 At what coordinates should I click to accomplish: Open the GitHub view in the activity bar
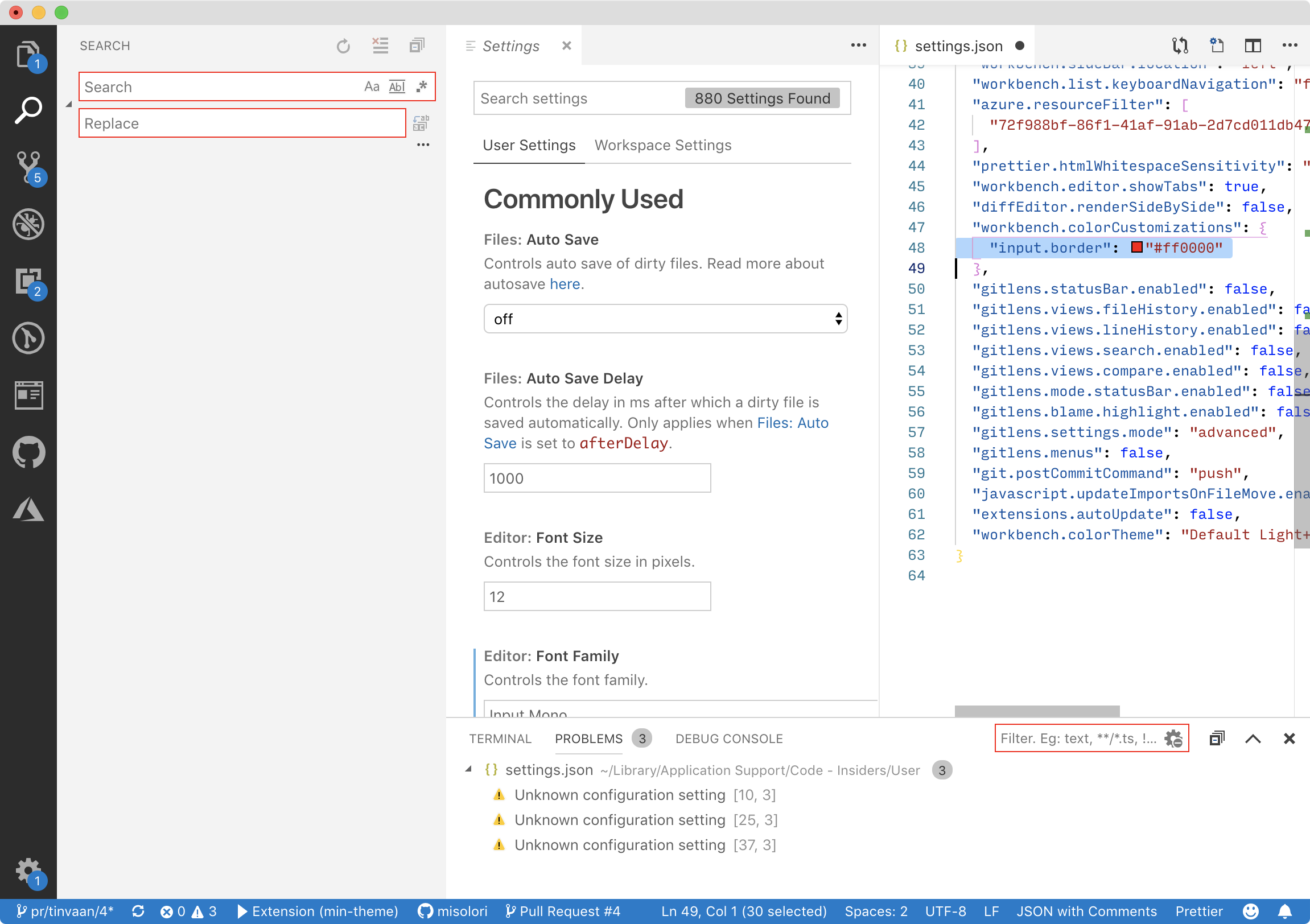(28, 452)
